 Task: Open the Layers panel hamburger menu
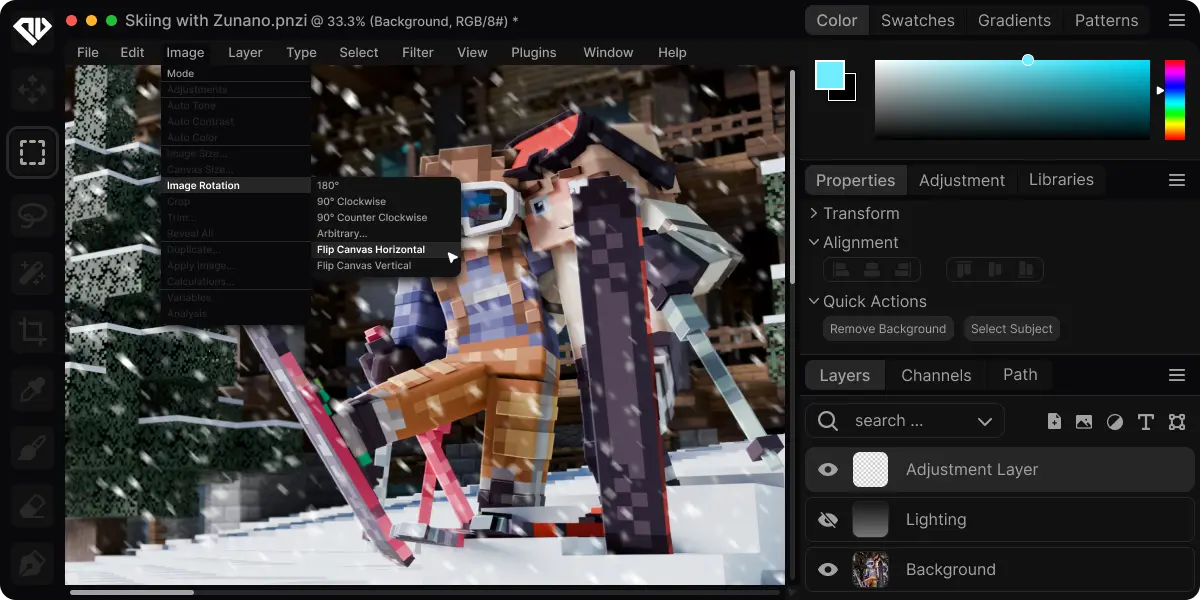tap(1177, 375)
